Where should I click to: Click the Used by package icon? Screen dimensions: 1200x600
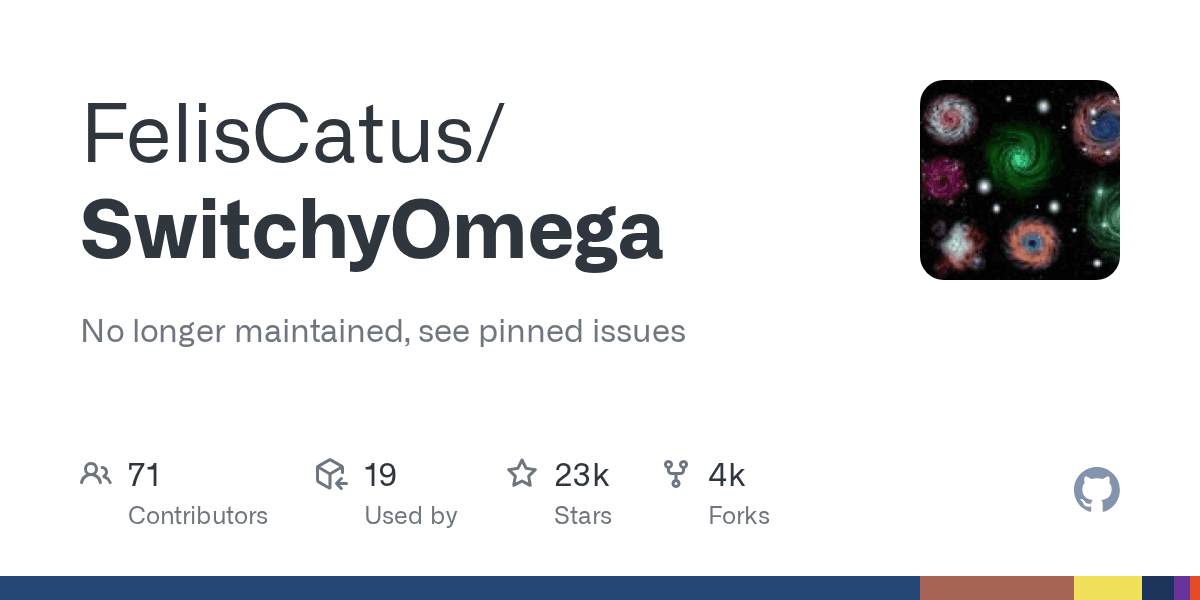pos(331,474)
